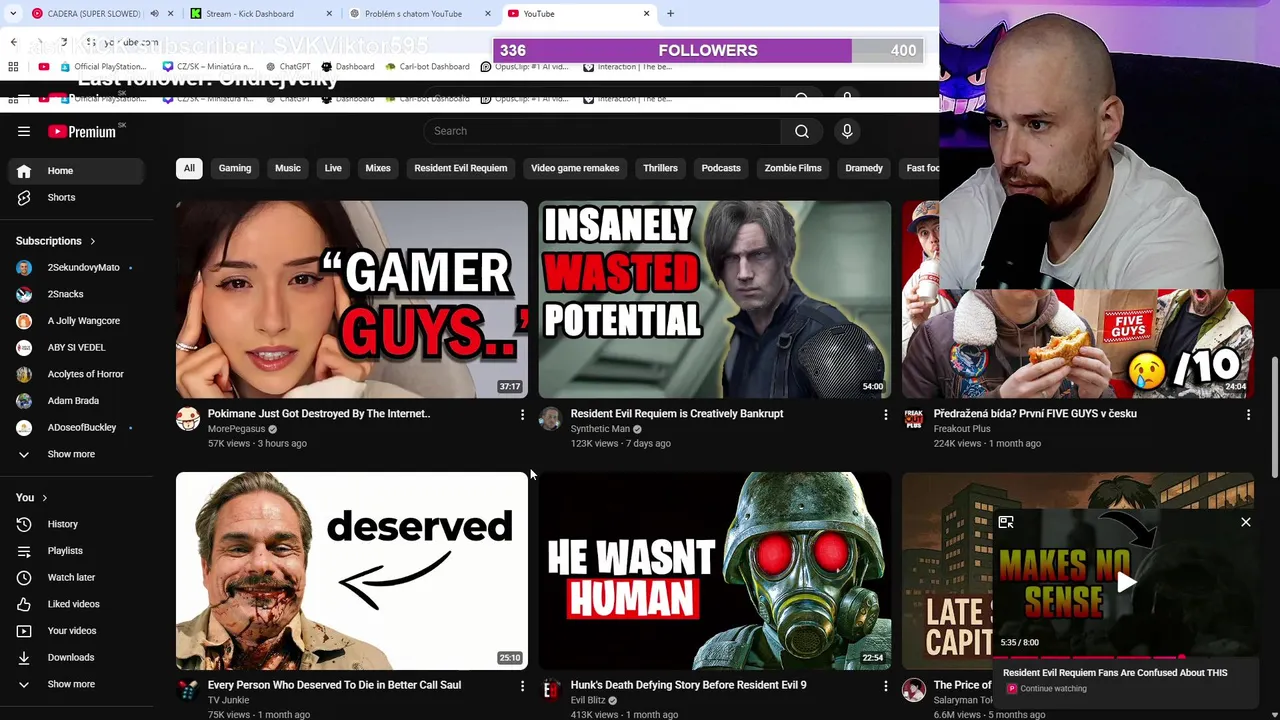Click the Insanely Wasted Potential thumbnail
The width and height of the screenshot is (1280, 720).
pyautogui.click(x=715, y=300)
